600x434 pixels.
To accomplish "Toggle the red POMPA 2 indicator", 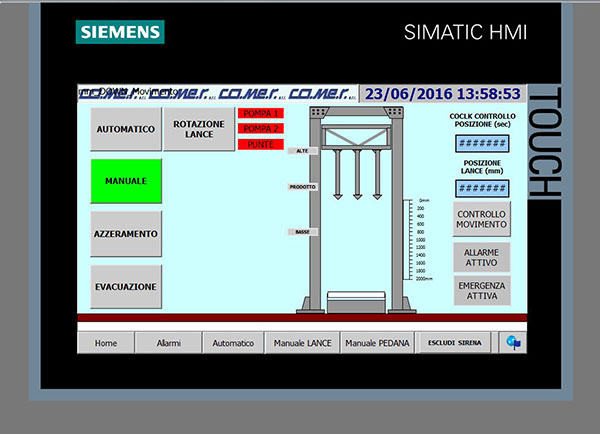I will [262, 129].
